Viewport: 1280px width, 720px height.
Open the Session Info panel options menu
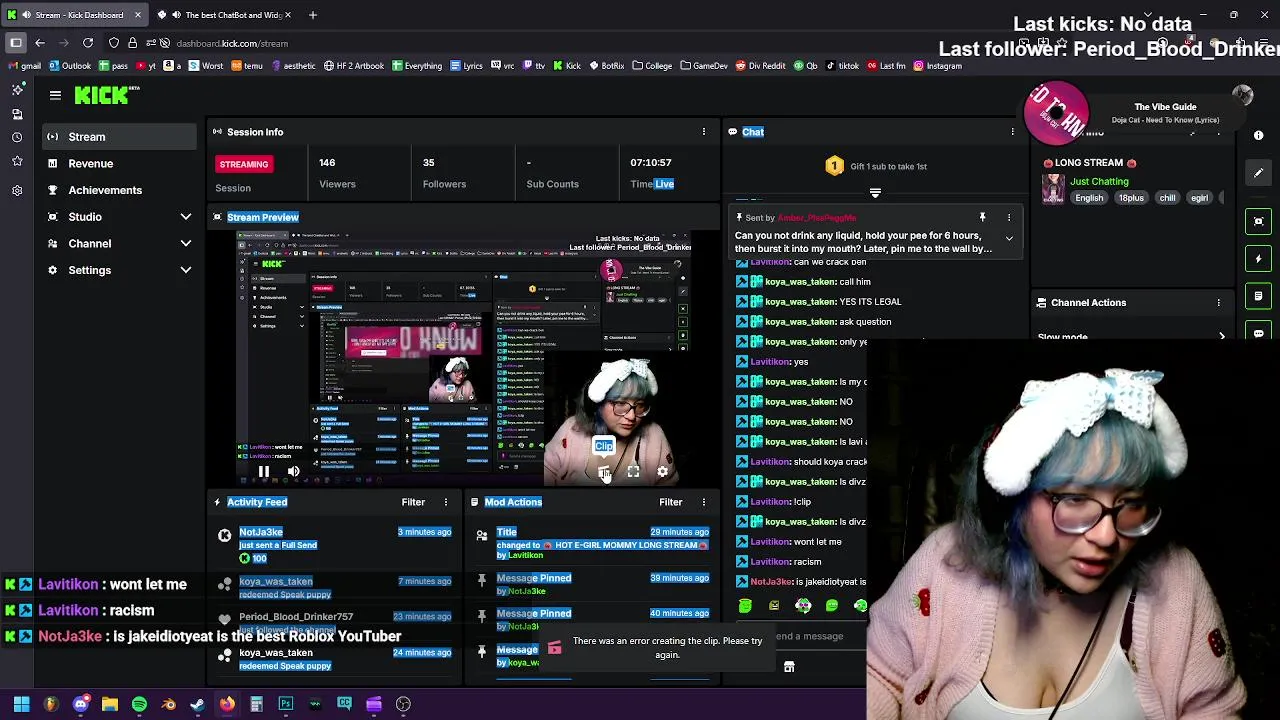point(703,132)
